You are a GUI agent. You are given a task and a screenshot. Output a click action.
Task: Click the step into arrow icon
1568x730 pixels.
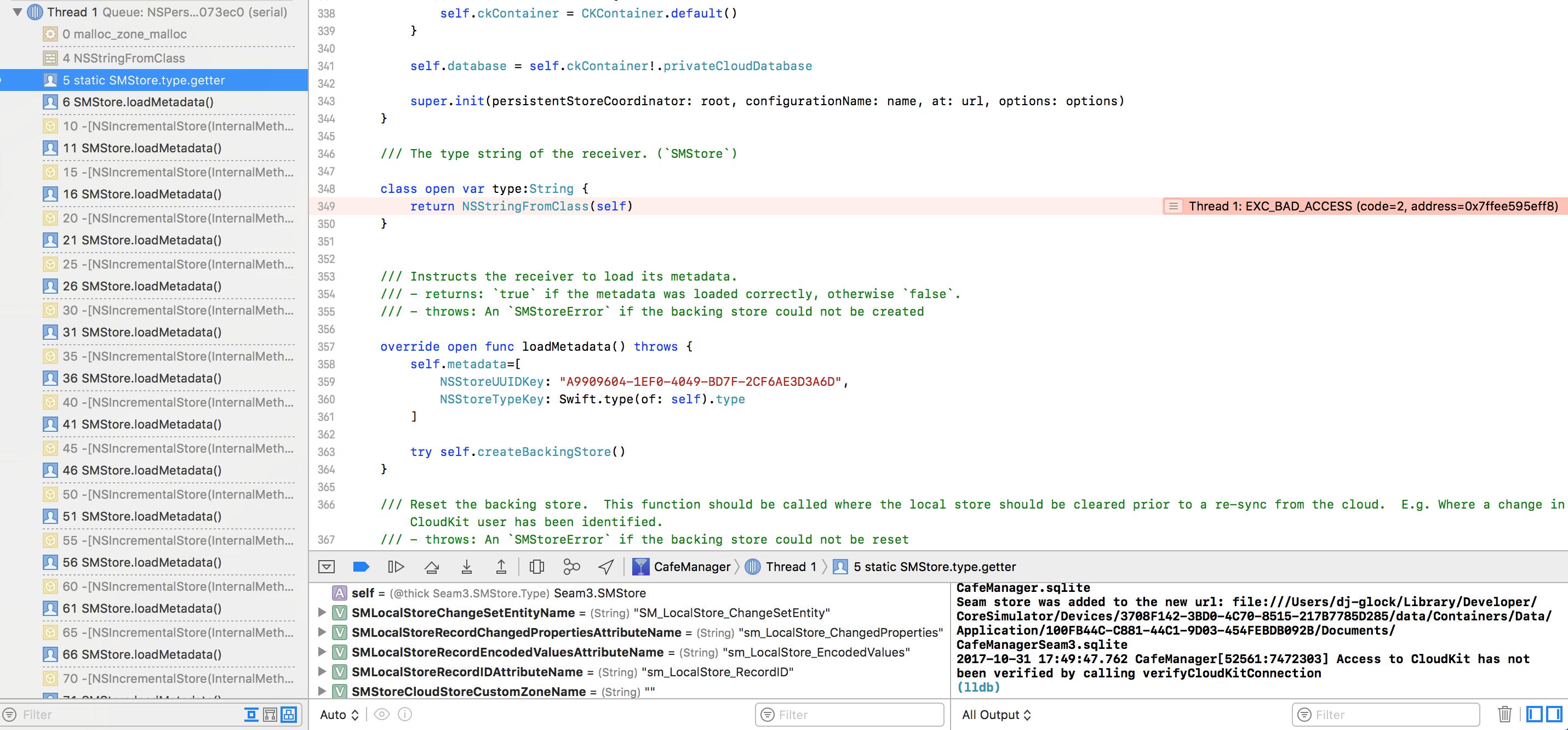[466, 567]
